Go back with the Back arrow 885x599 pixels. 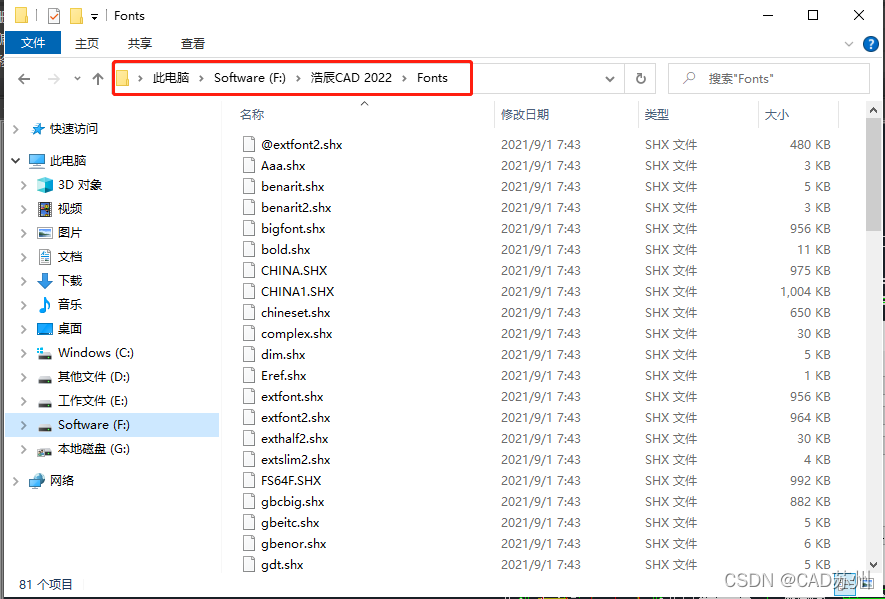pos(24,78)
